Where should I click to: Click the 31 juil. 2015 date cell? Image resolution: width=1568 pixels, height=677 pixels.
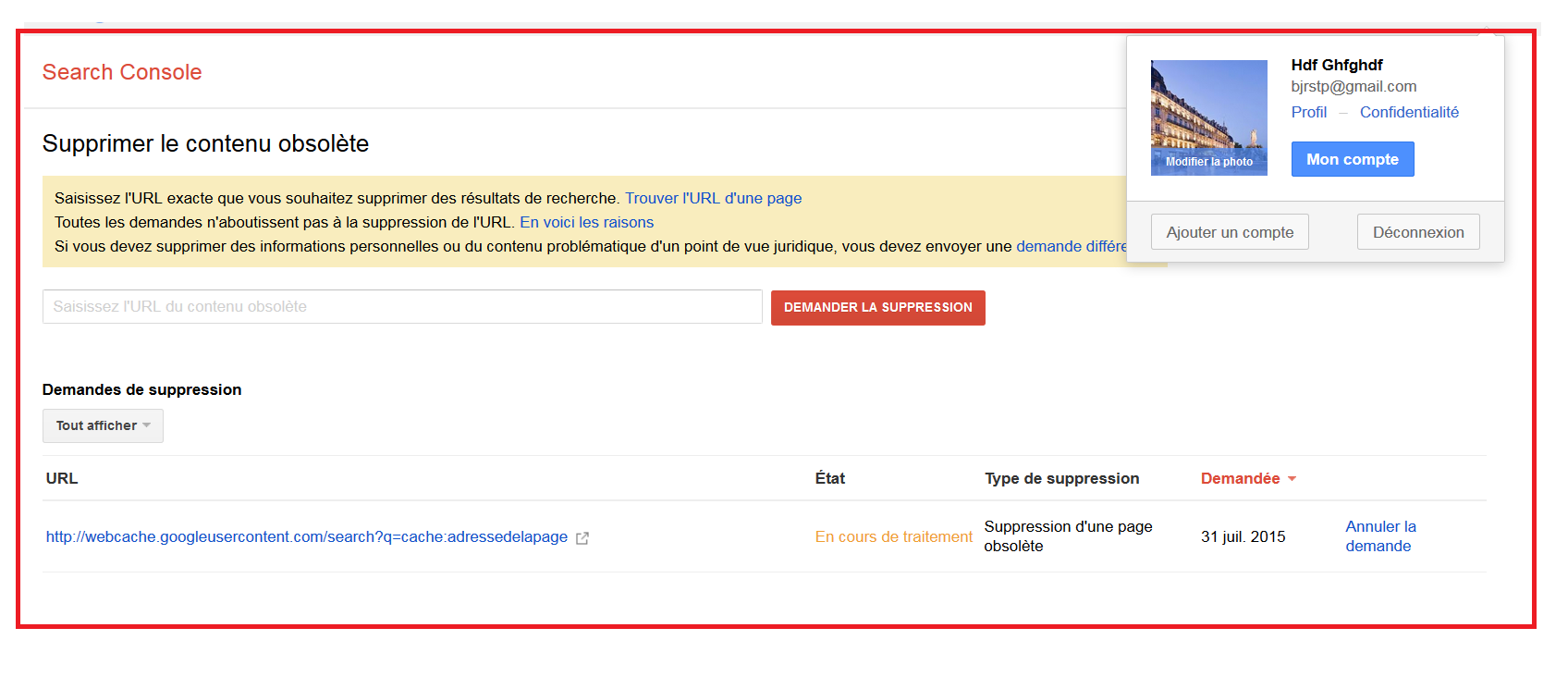1243,536
